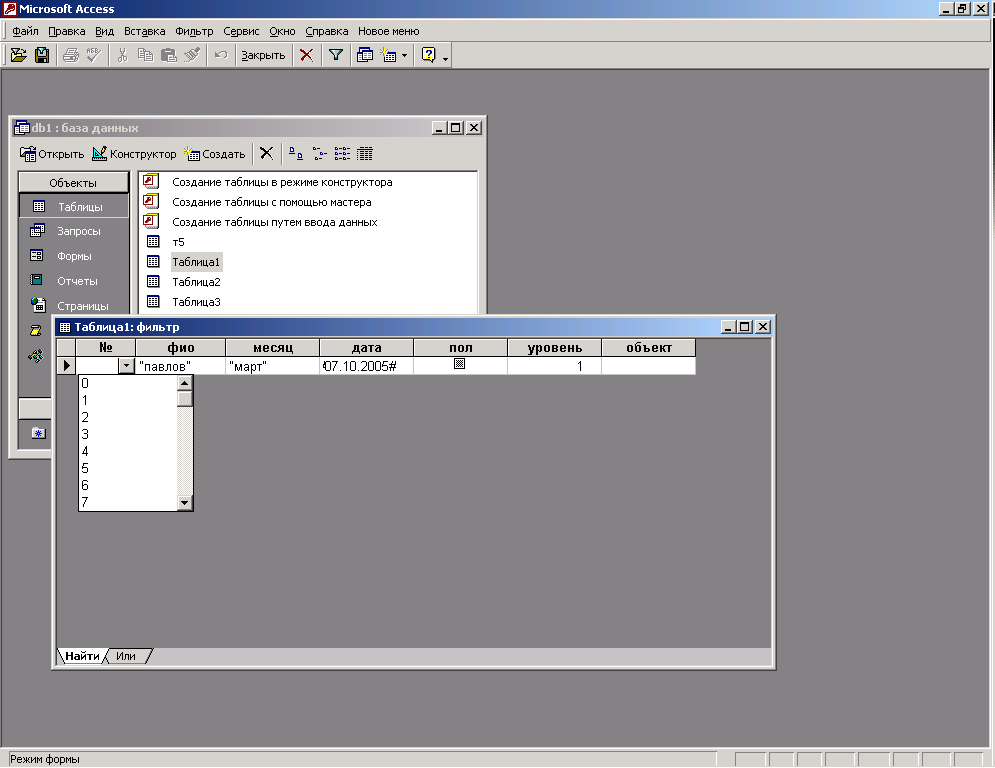Select the Macros icon in objects panel
Image resolution: width=995 pixels, height=768 pixels.
coord(36,330)
